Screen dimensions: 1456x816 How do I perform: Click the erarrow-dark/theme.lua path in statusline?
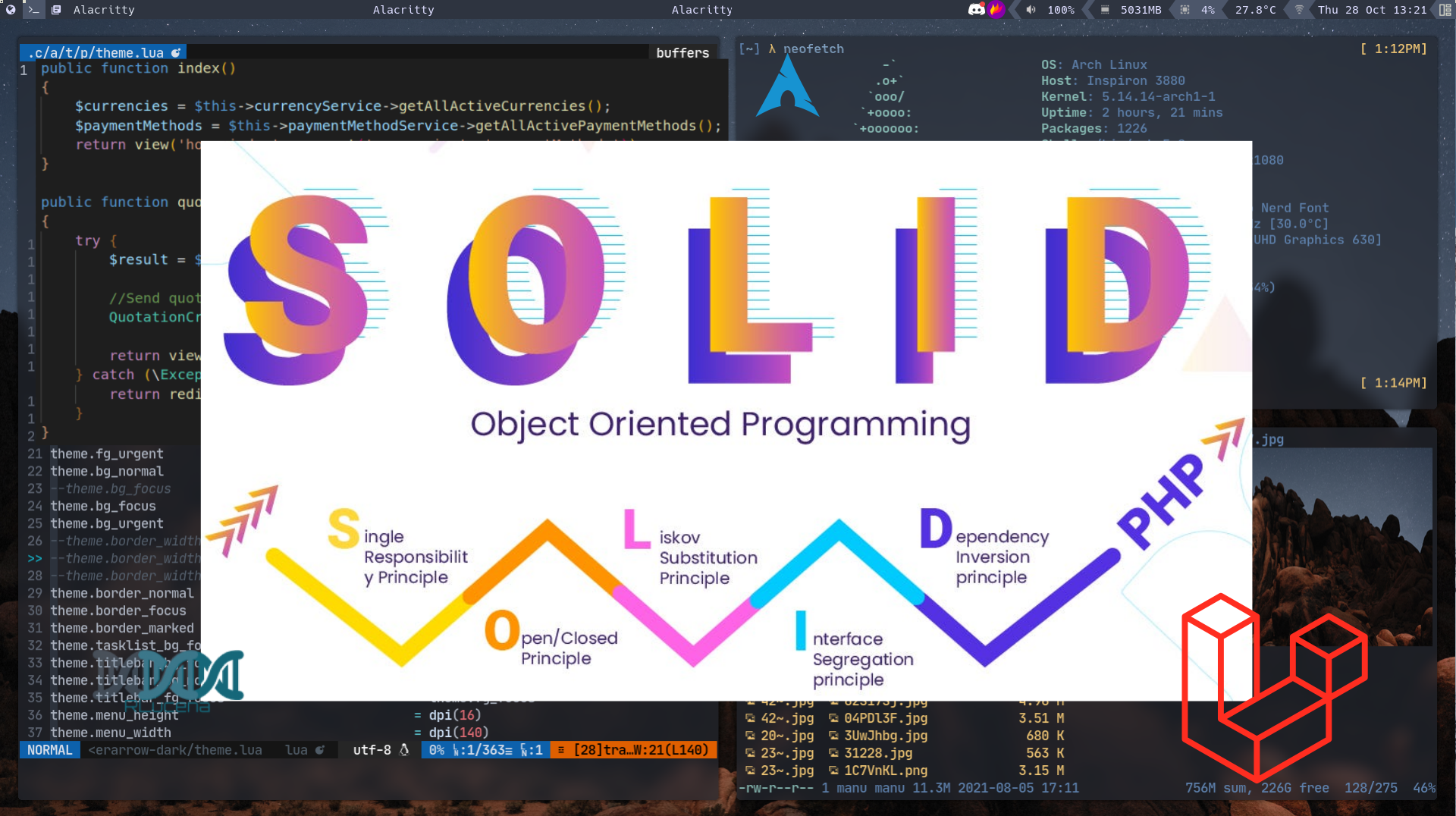[175, 750]
